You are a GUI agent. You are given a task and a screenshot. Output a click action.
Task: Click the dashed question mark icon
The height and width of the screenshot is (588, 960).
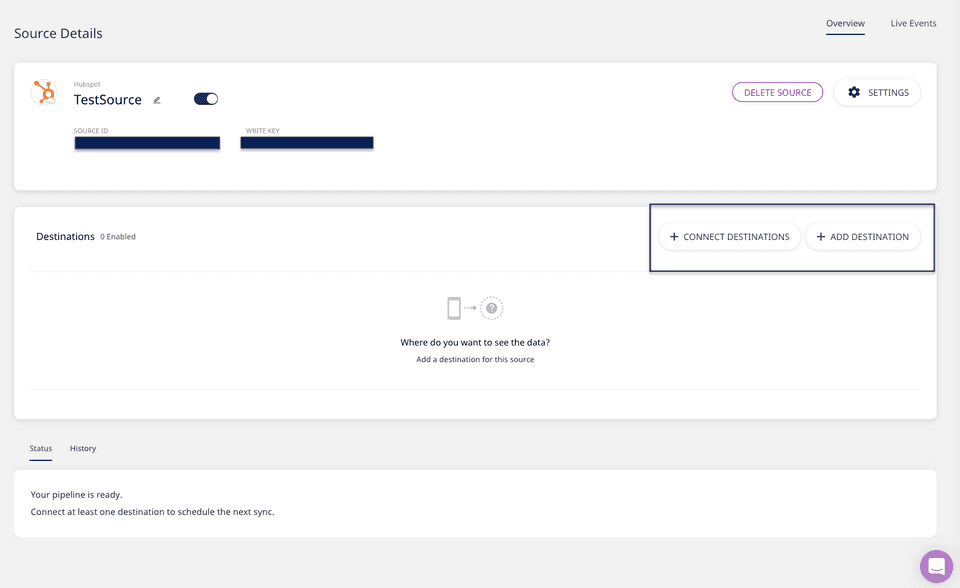[491, 308]
